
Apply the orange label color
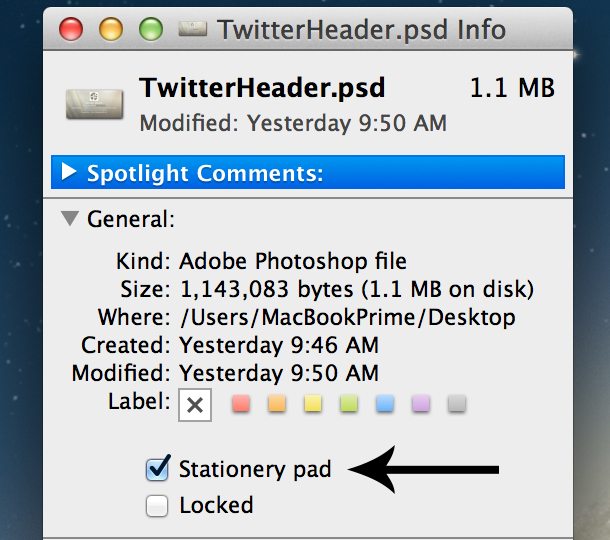(x=277, y=403)
